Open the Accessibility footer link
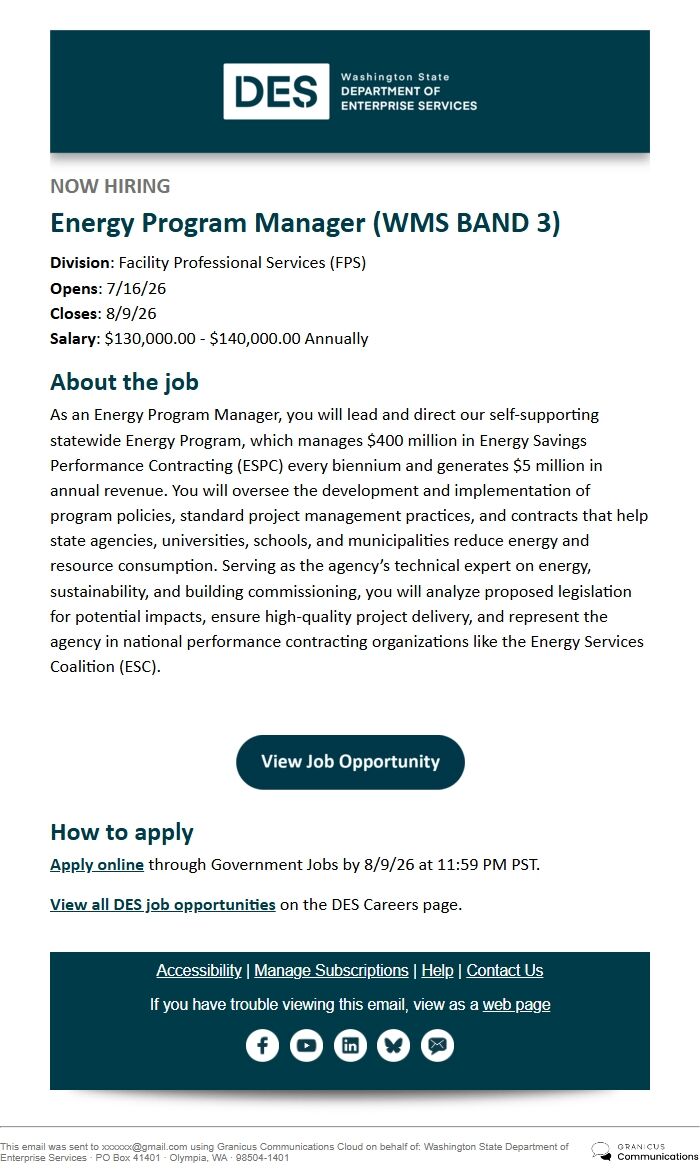Image resolution: width=700 pixels, height=1171 pixels. (x=199, y=970)
